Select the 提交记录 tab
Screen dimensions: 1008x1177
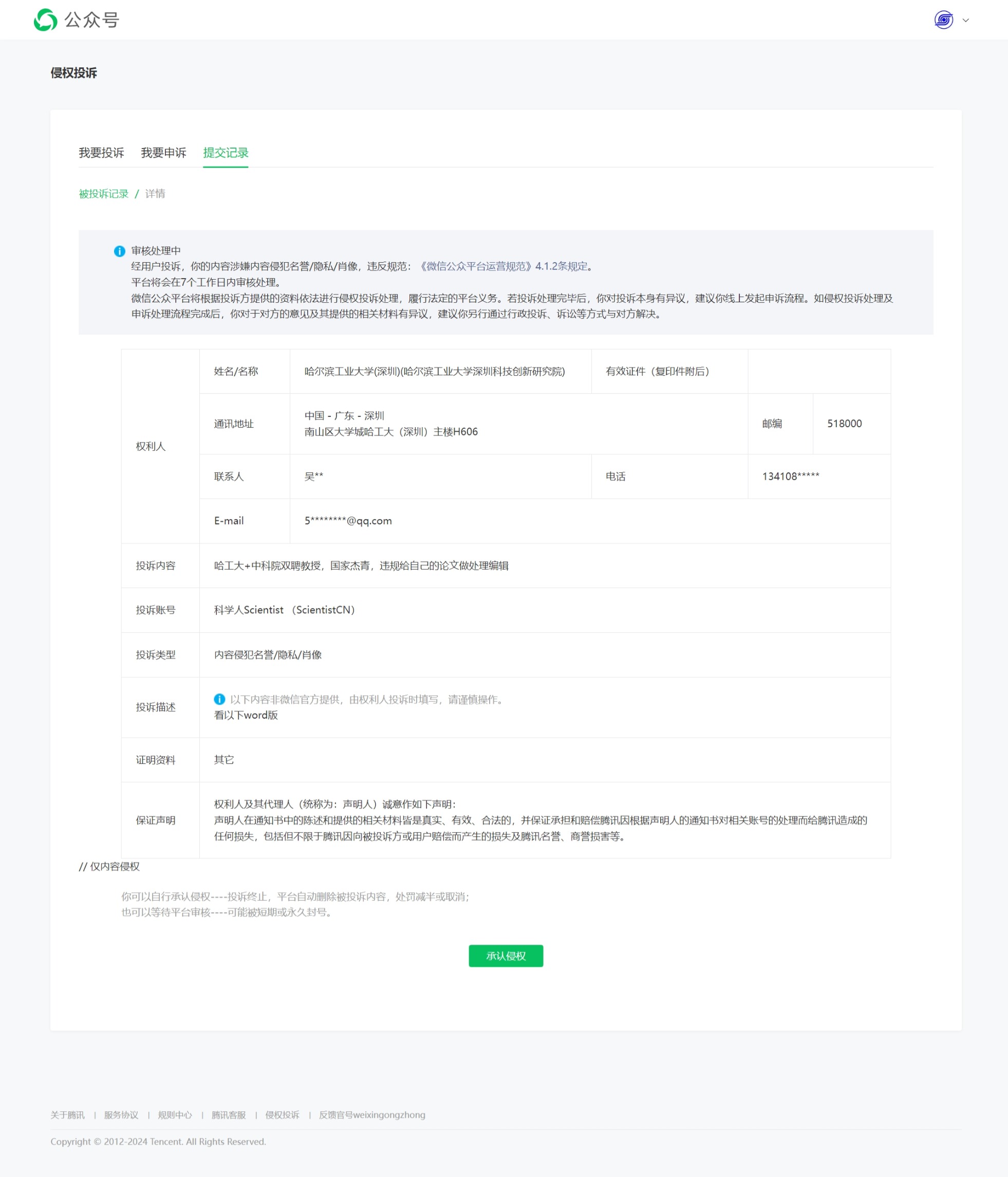click(226, 153)
